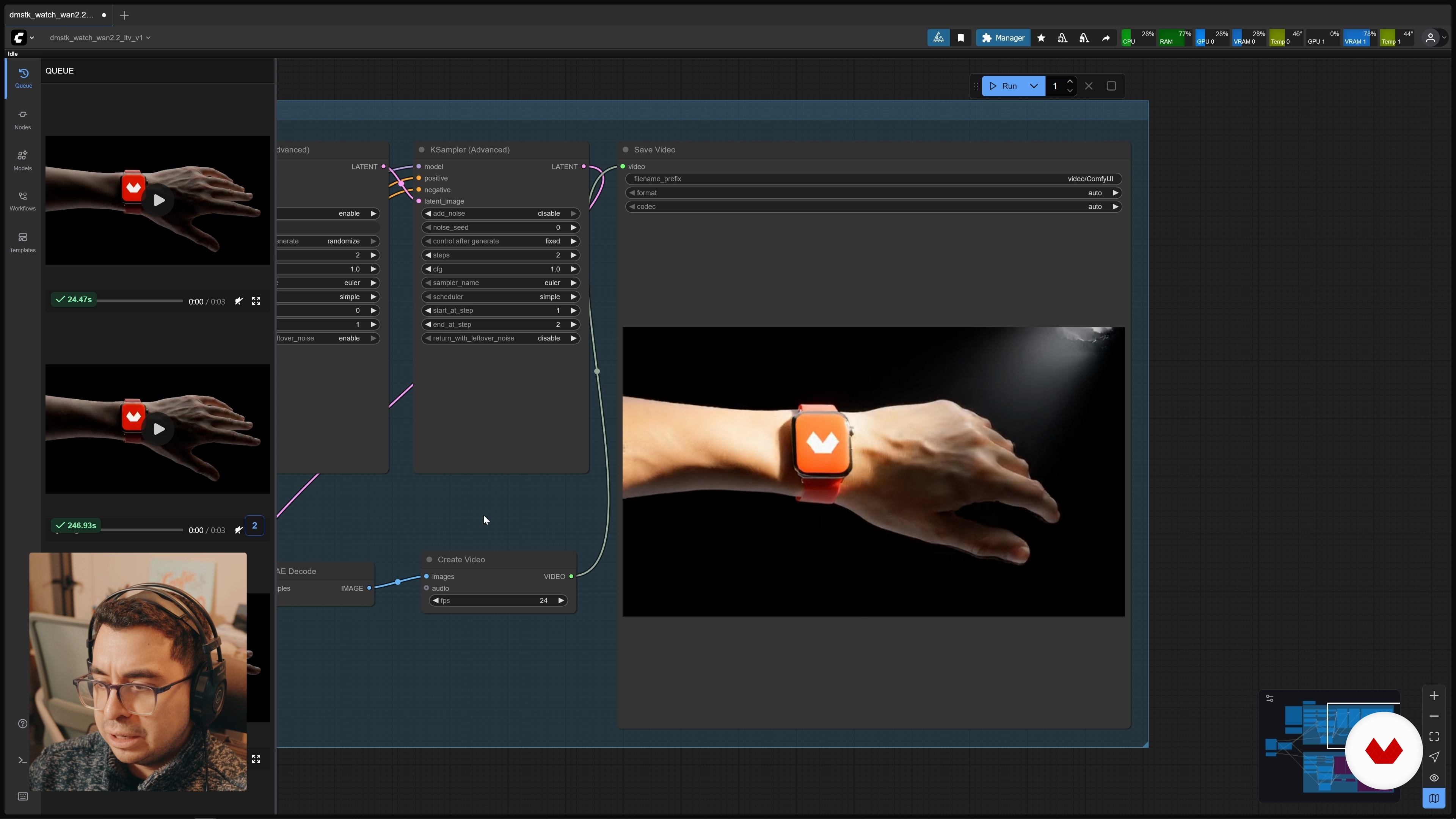
Task: Play the first queue video thumbnail
Action: (159, 200)
